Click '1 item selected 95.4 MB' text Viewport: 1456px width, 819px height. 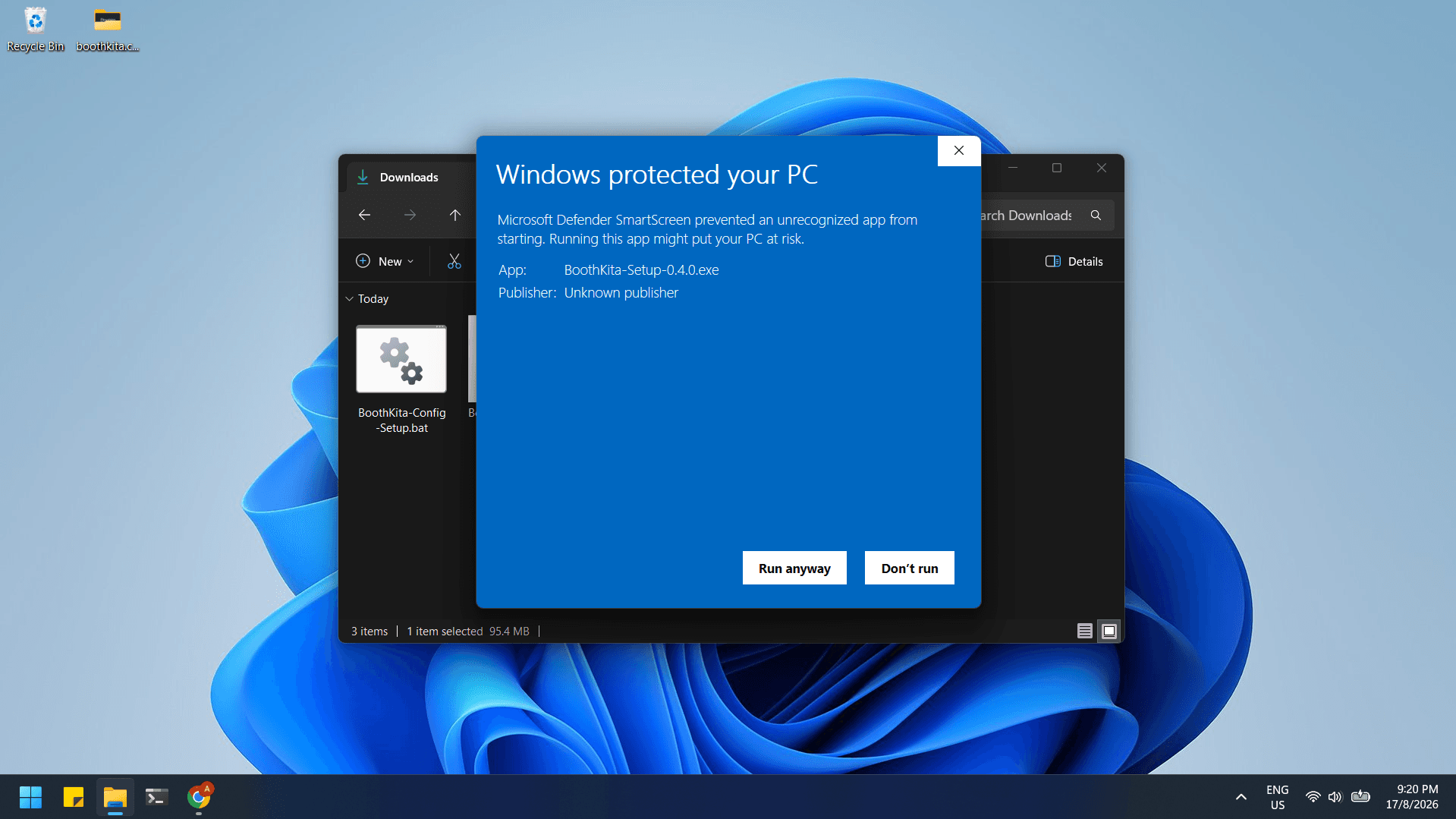(468, 632)
